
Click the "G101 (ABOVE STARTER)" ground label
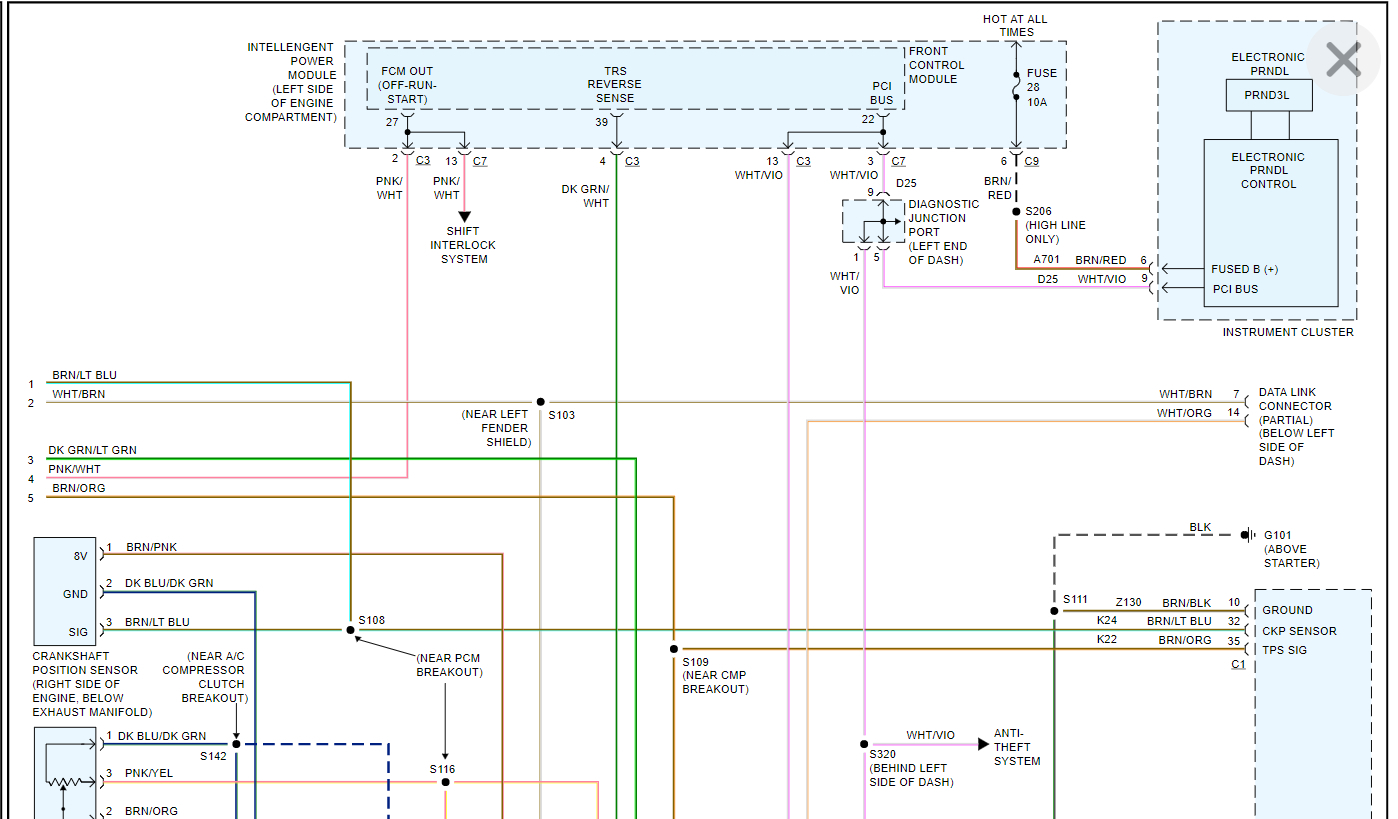coord(1292,549)
